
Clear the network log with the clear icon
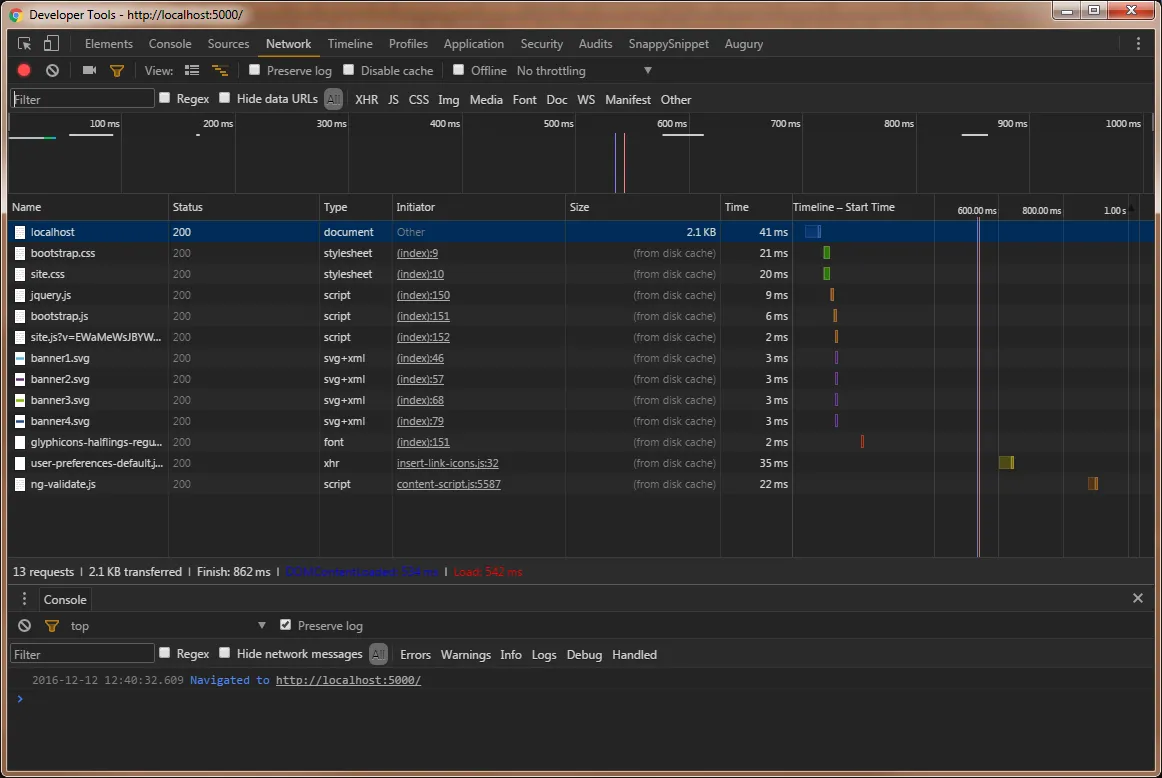coord(52,71)
